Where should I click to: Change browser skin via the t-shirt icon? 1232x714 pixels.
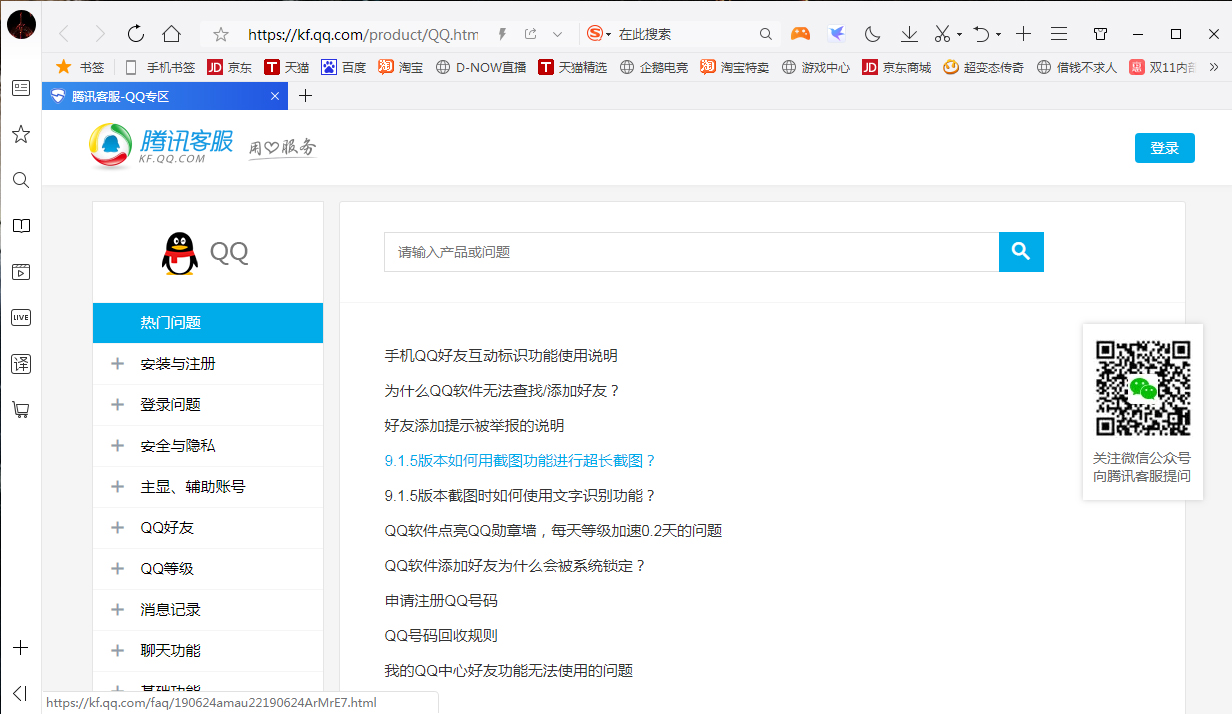(1100, 33)
